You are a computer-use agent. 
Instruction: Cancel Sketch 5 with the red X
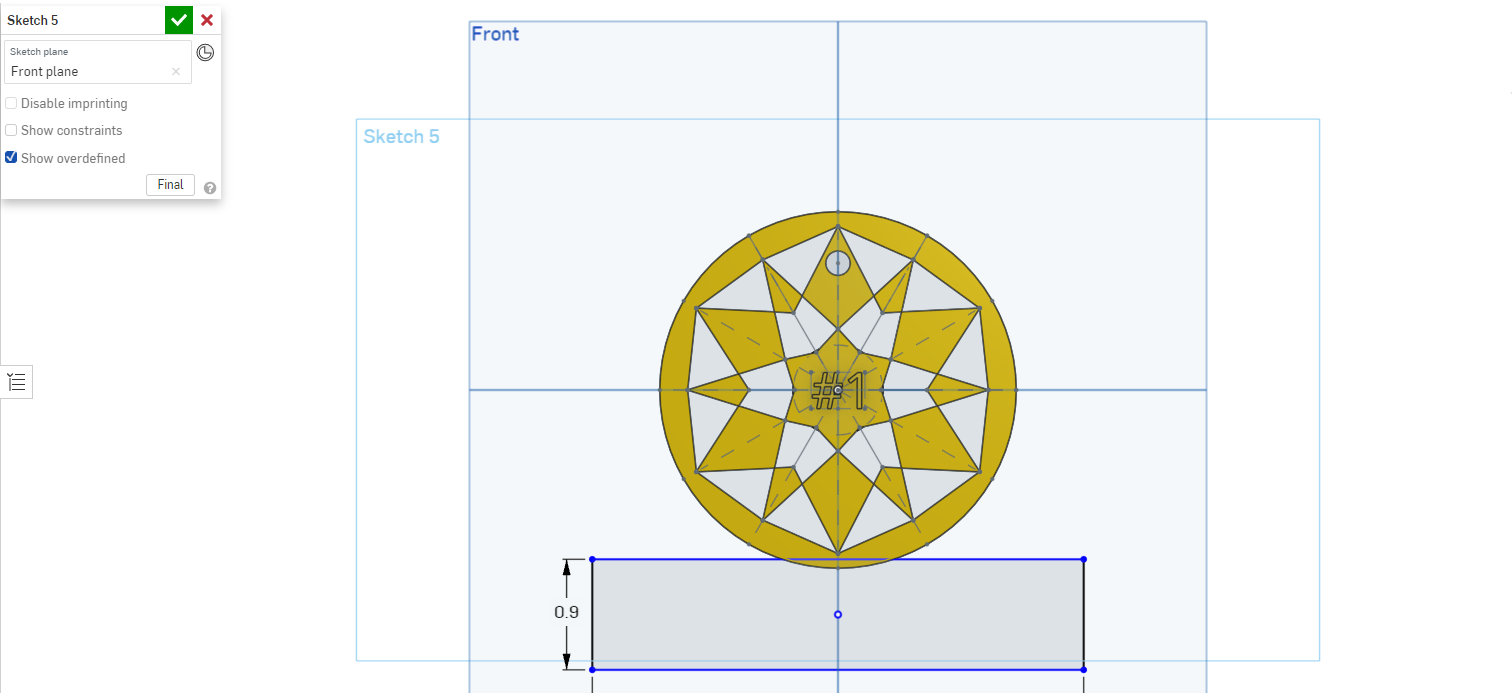pos(207,20)
